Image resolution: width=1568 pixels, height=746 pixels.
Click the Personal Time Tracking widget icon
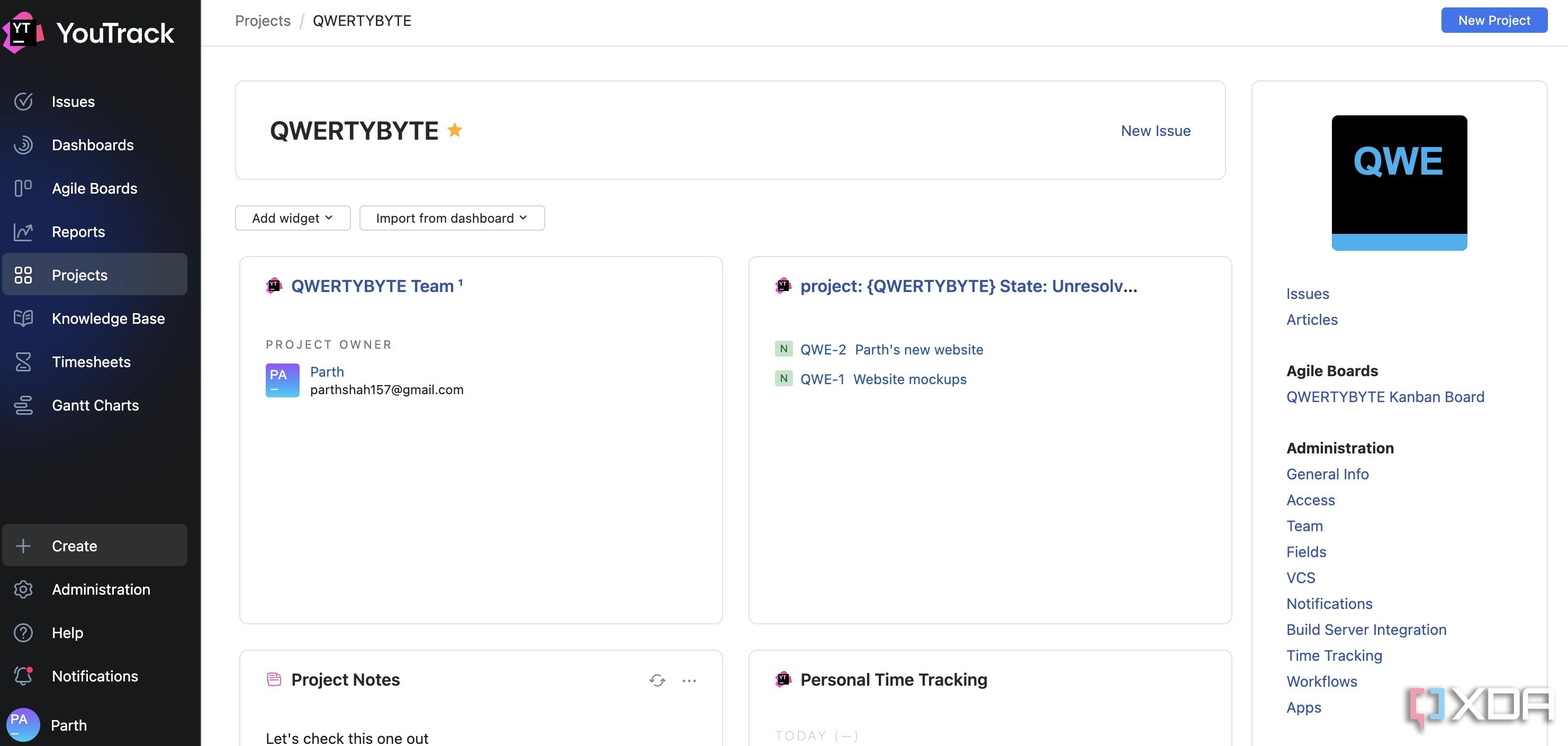[783, 679]
